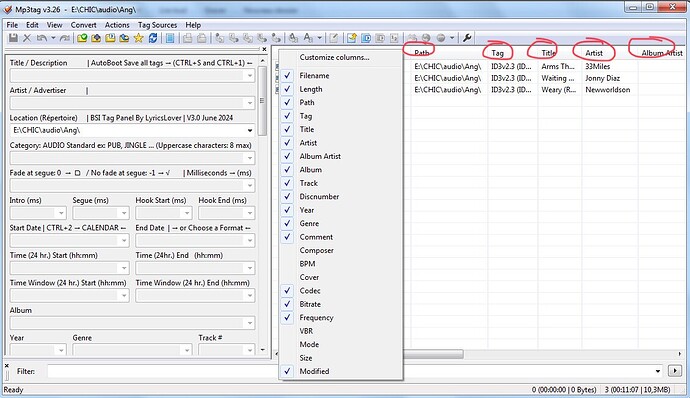
Task: Open Options via the wrench icon
Action: pyautogui.click(x=467, y=38)
